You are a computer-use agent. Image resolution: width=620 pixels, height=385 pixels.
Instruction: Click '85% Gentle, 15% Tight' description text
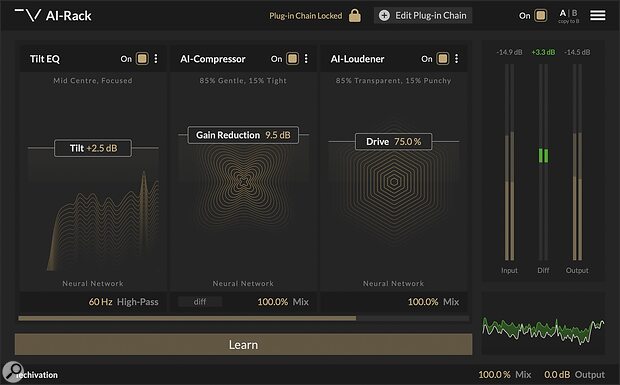(x=243, y=81)
